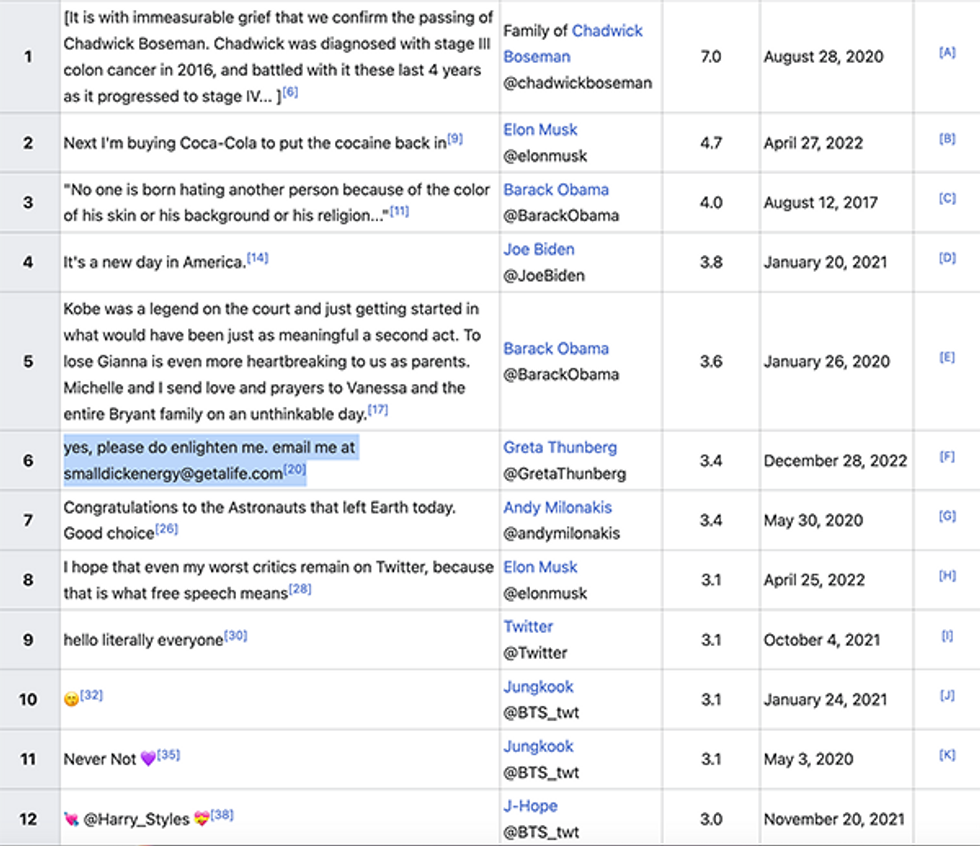Open Jungkook link in row 11

[538, 746]
